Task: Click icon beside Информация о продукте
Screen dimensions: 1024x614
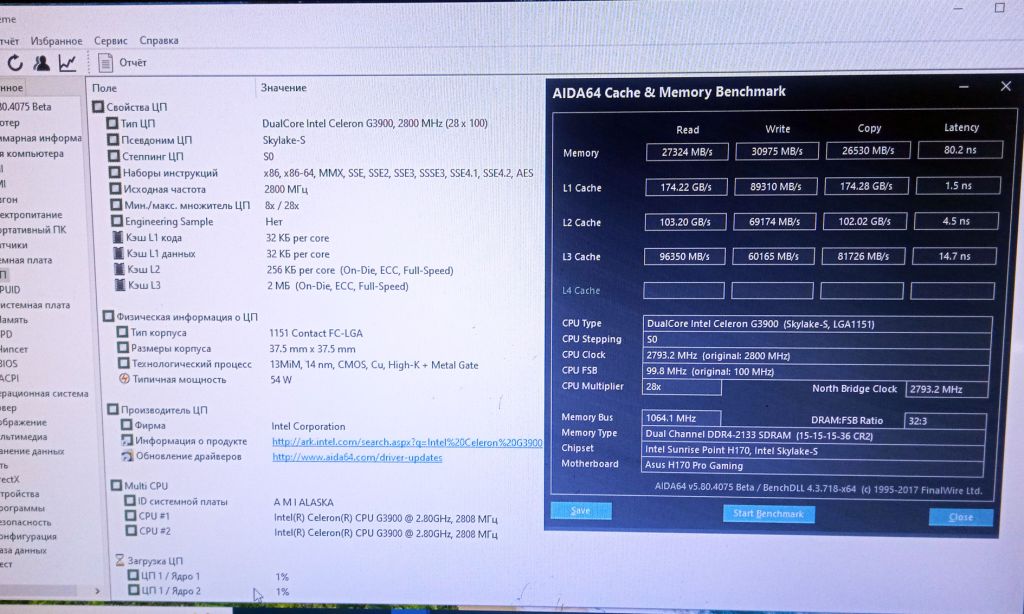Action: coord(127,440)
